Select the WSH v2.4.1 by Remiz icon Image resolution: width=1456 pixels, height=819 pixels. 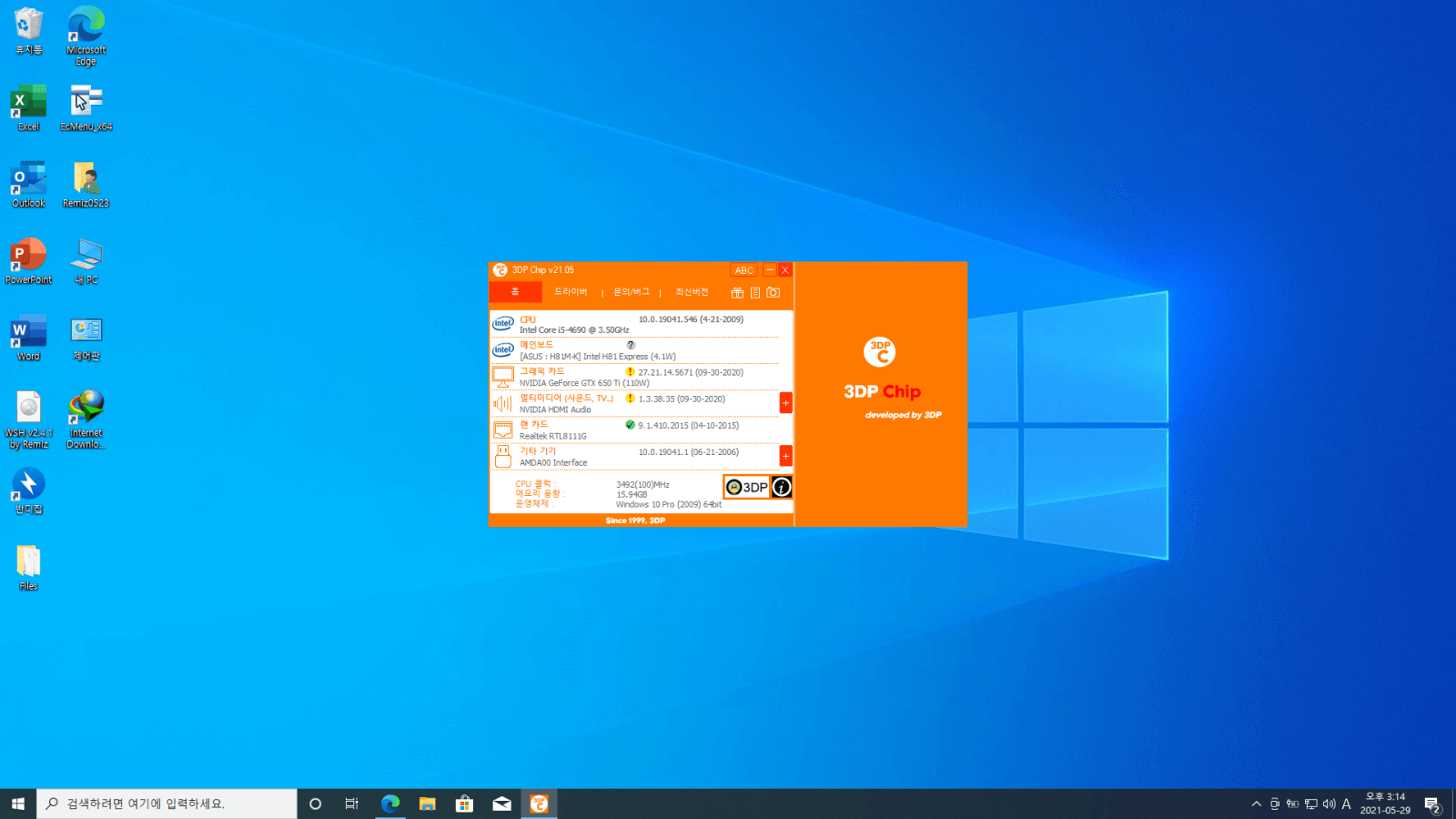tap(28, 420)
